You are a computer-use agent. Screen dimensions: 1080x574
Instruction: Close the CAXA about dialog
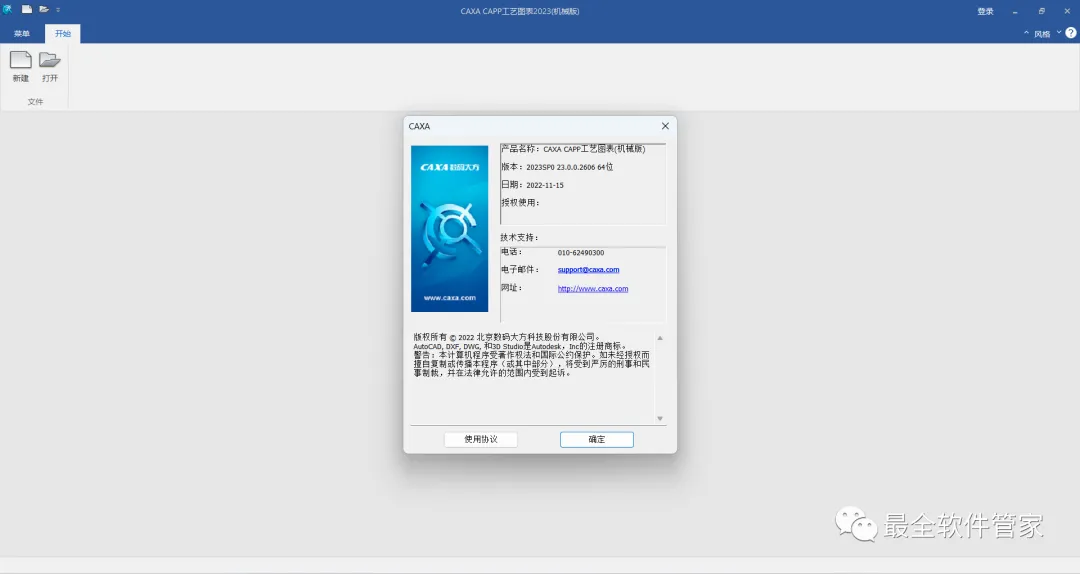[x=665, y=126]
